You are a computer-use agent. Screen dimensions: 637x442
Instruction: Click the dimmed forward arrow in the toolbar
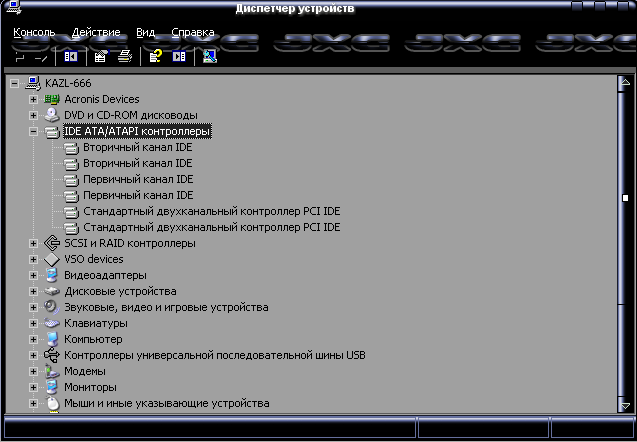(x=41, y=58)
